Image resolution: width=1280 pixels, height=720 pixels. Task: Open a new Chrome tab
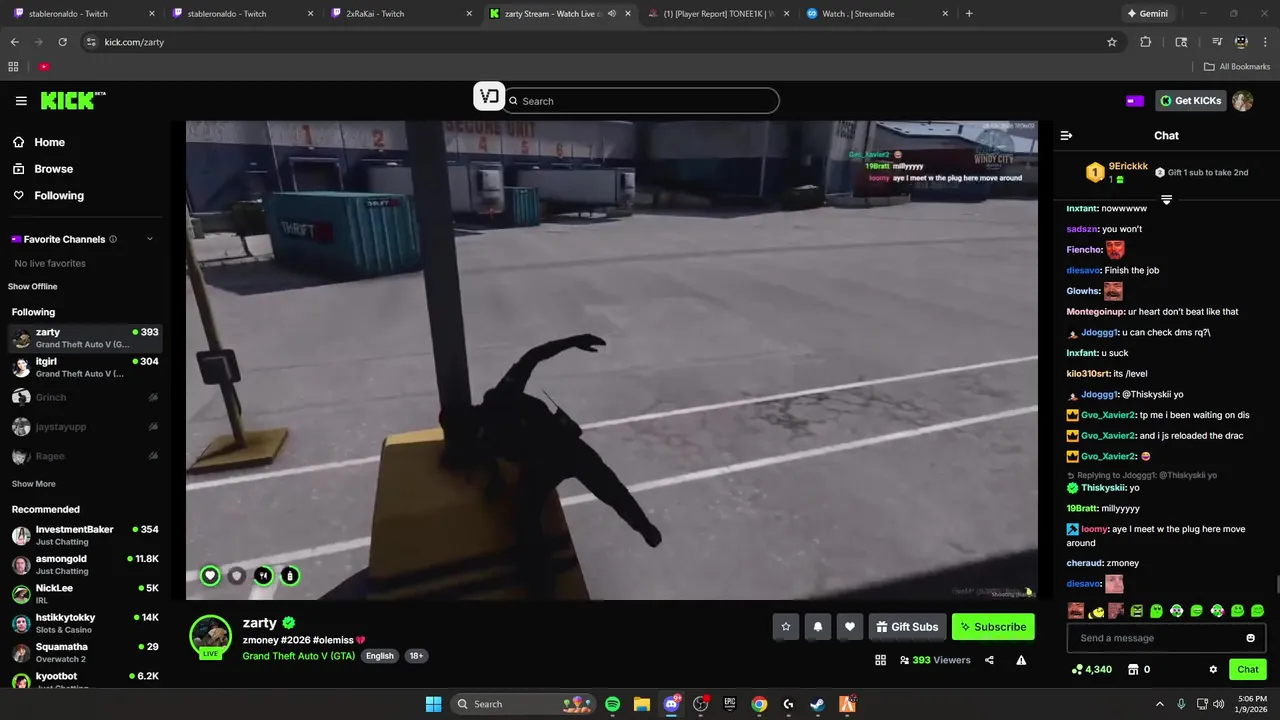click(x=969, y=14)
